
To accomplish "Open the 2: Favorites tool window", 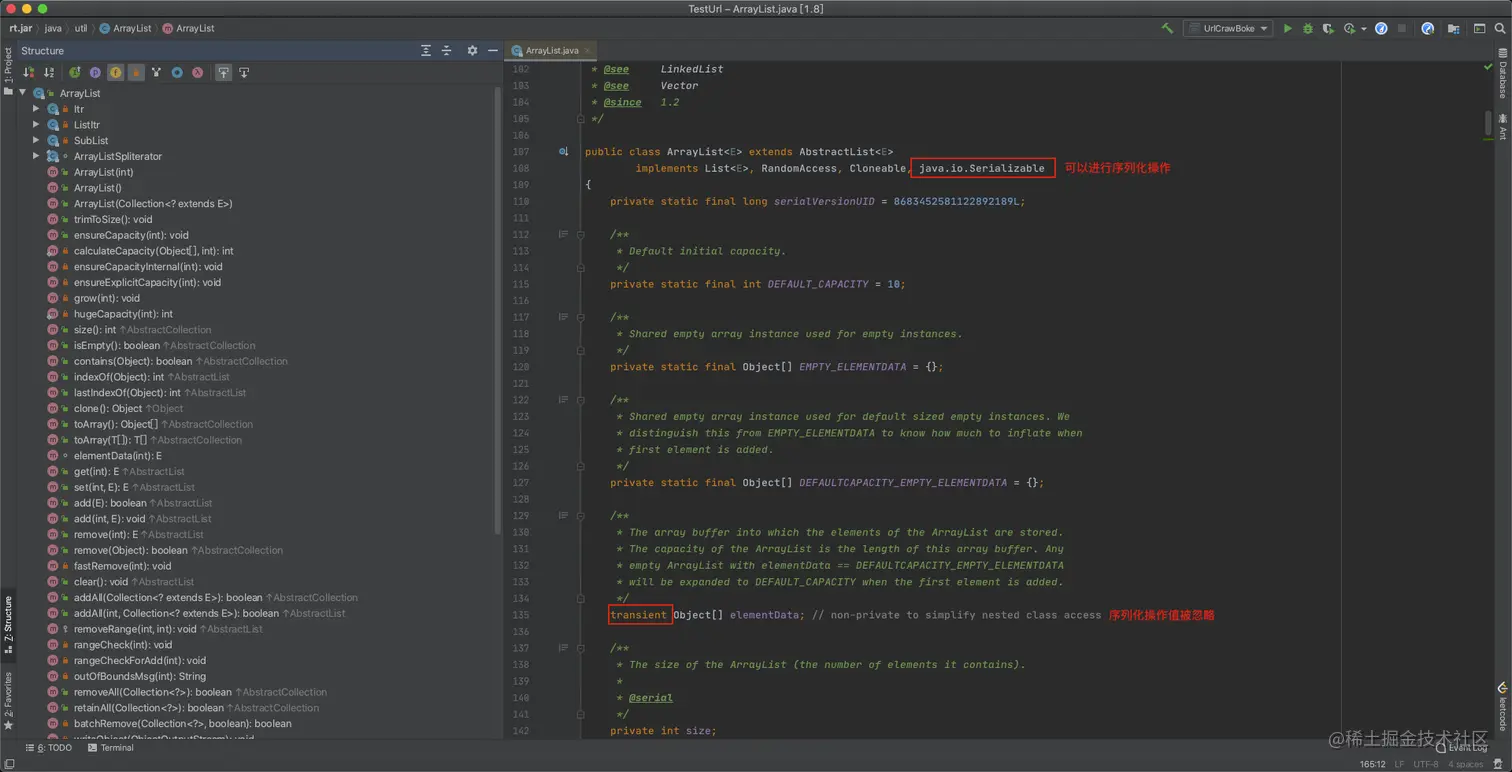I will [x=8, y=700].
